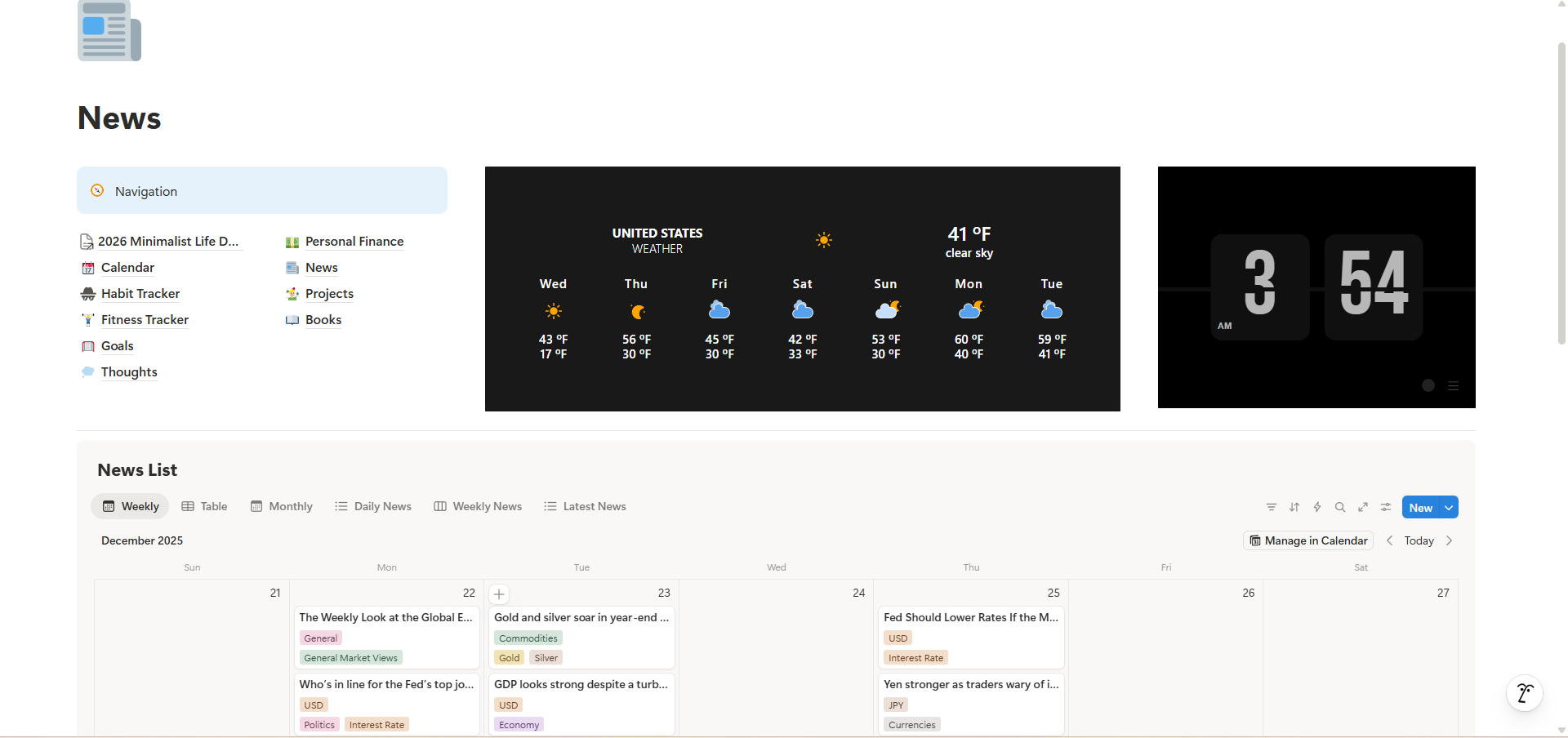
Task: Click the filter icon in the News List toolbar
Action: [x=1271, y=507]
